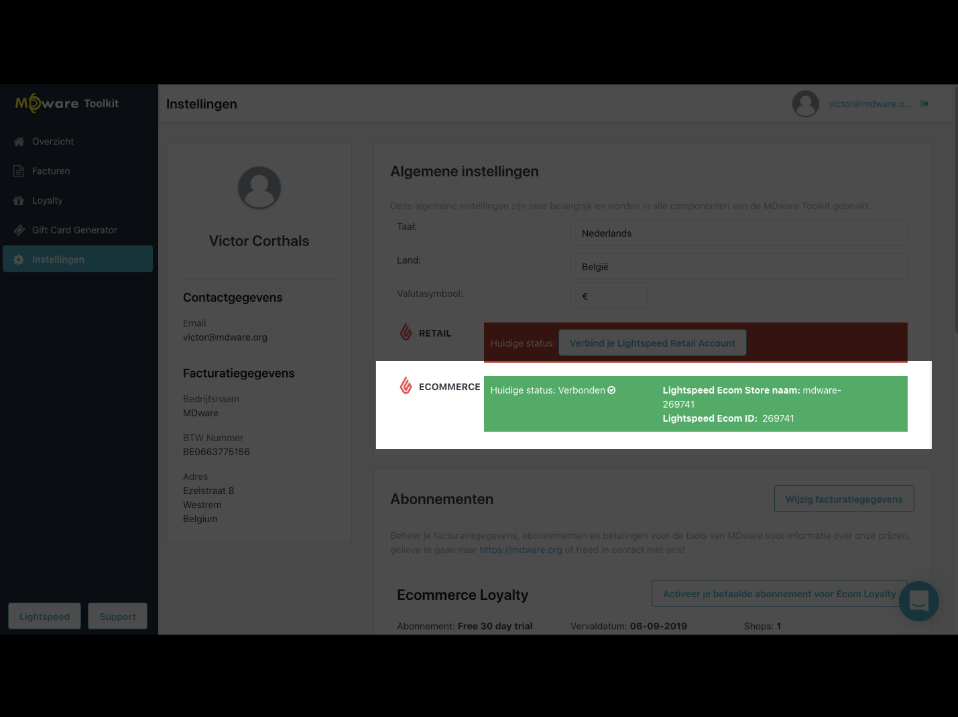958x717 pixels.
Task: Open Gift Card Generator page
Action: [x=78, y=230]
